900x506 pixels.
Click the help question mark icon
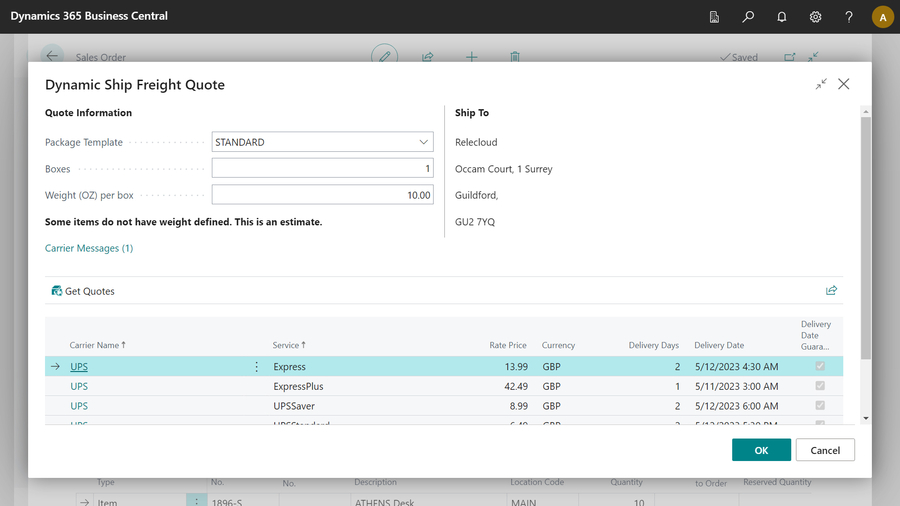[849, 17]
